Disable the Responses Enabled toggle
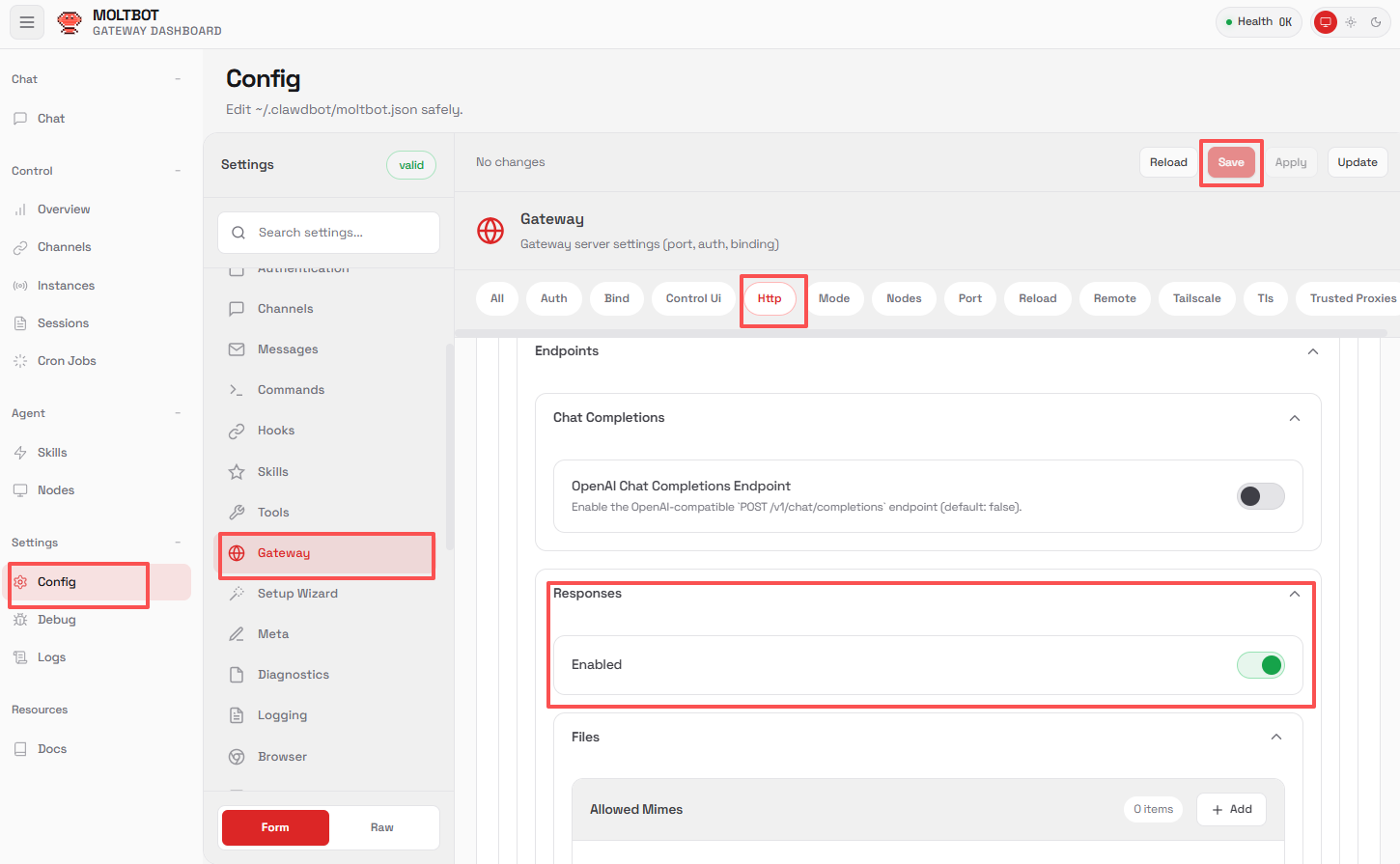Image resolution: width=1400 pixels, height=864 pixels. coord(1260,665)
